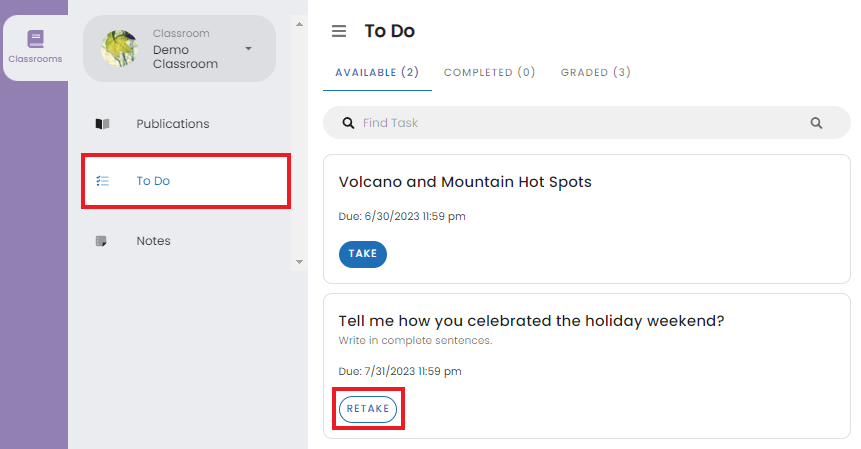Open the hamburger menu icon
The image size is (861, 449).
click(339, 31)
